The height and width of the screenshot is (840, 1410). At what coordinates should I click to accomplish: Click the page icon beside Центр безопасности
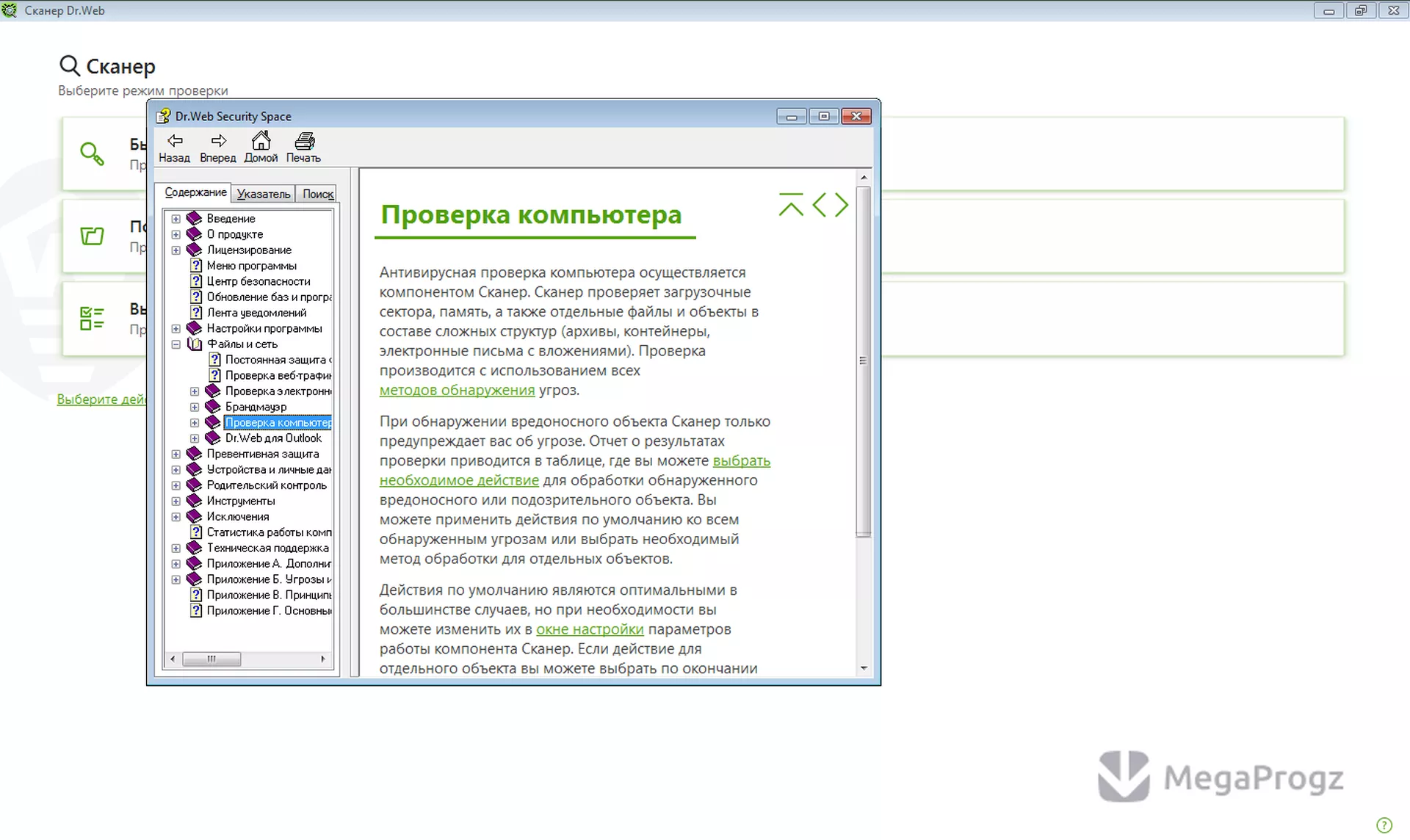196,281
